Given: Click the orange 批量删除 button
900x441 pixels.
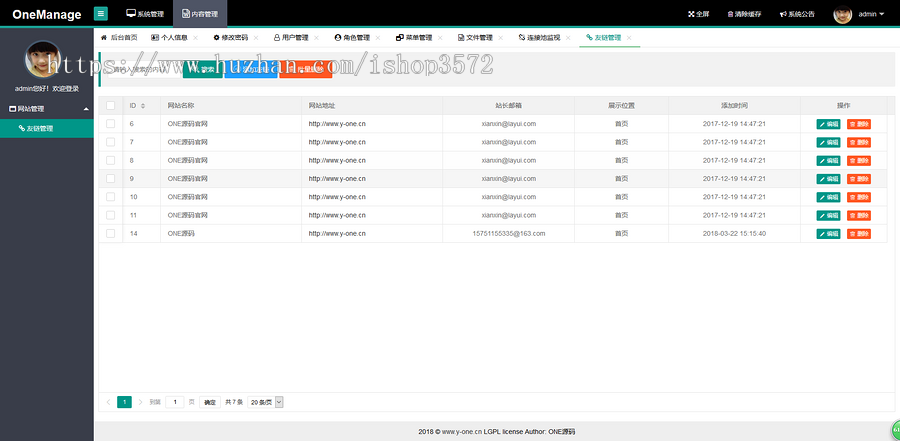Looking at the screenshot, I should pyautogui.click(x=305, y=69).
